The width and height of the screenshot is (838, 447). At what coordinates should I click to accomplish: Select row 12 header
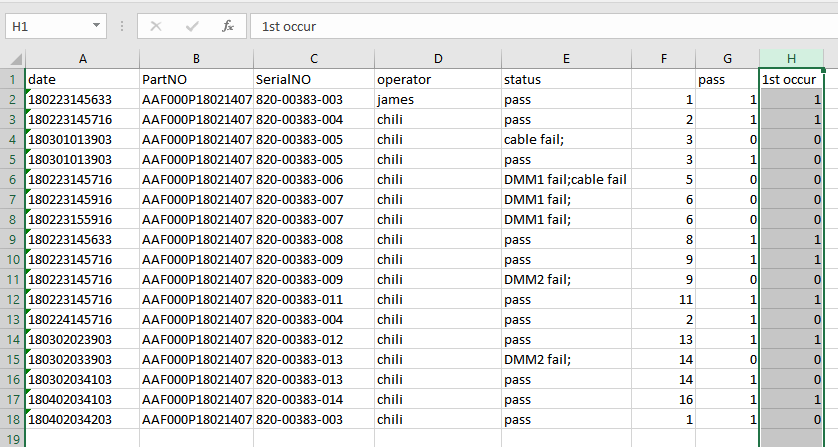click(x=12, y=299)
